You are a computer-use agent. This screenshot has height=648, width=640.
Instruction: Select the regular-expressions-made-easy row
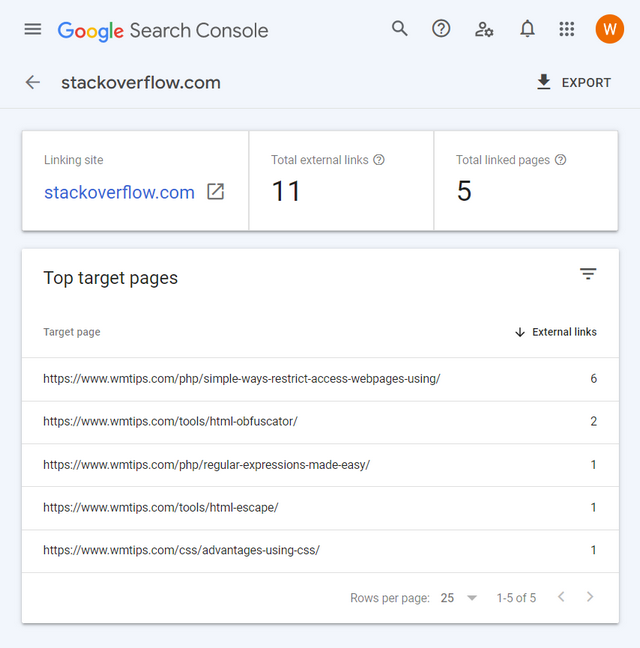[320, 465]
